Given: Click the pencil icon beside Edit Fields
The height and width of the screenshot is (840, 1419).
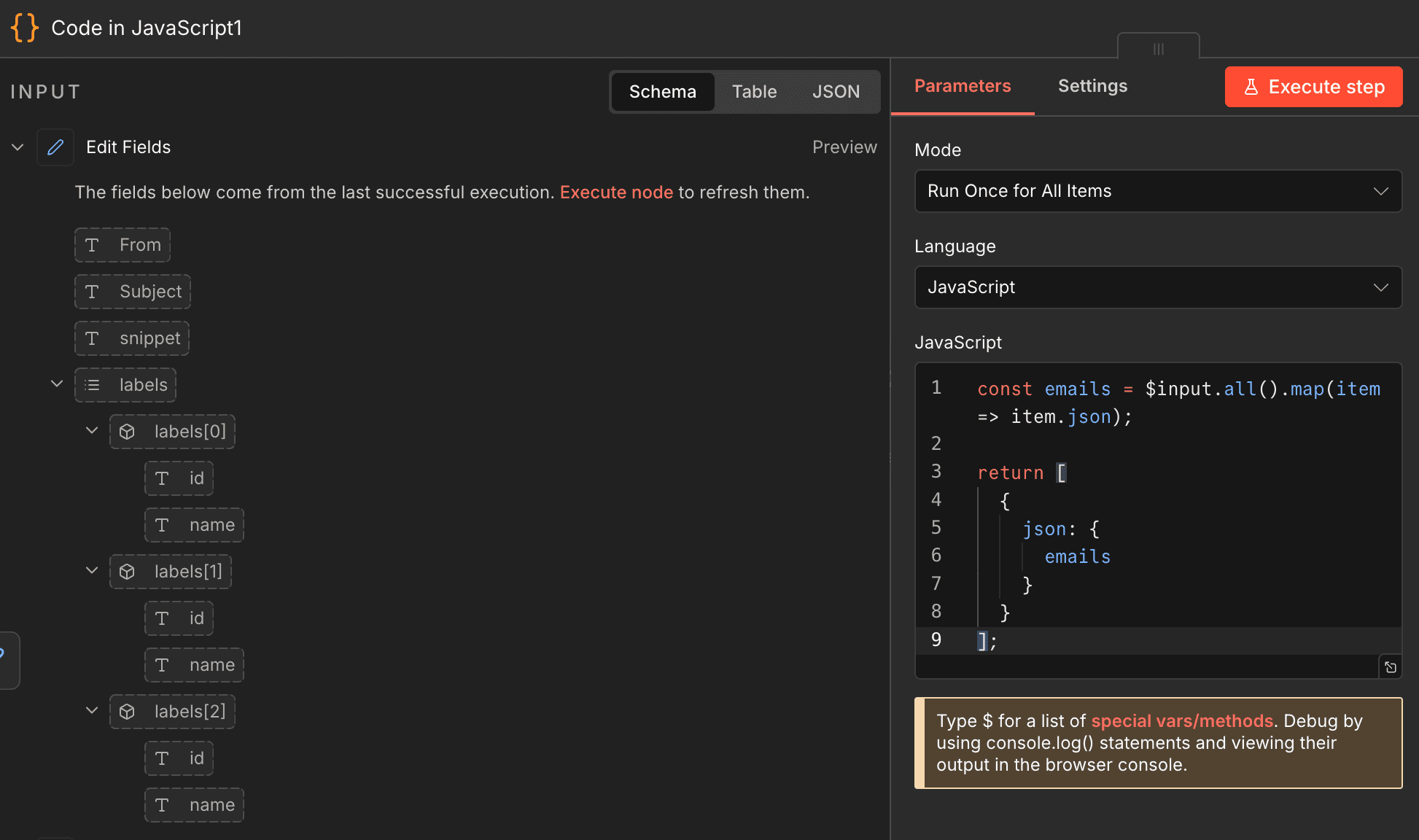Looking at the screenshot, I should coord(55,147).
